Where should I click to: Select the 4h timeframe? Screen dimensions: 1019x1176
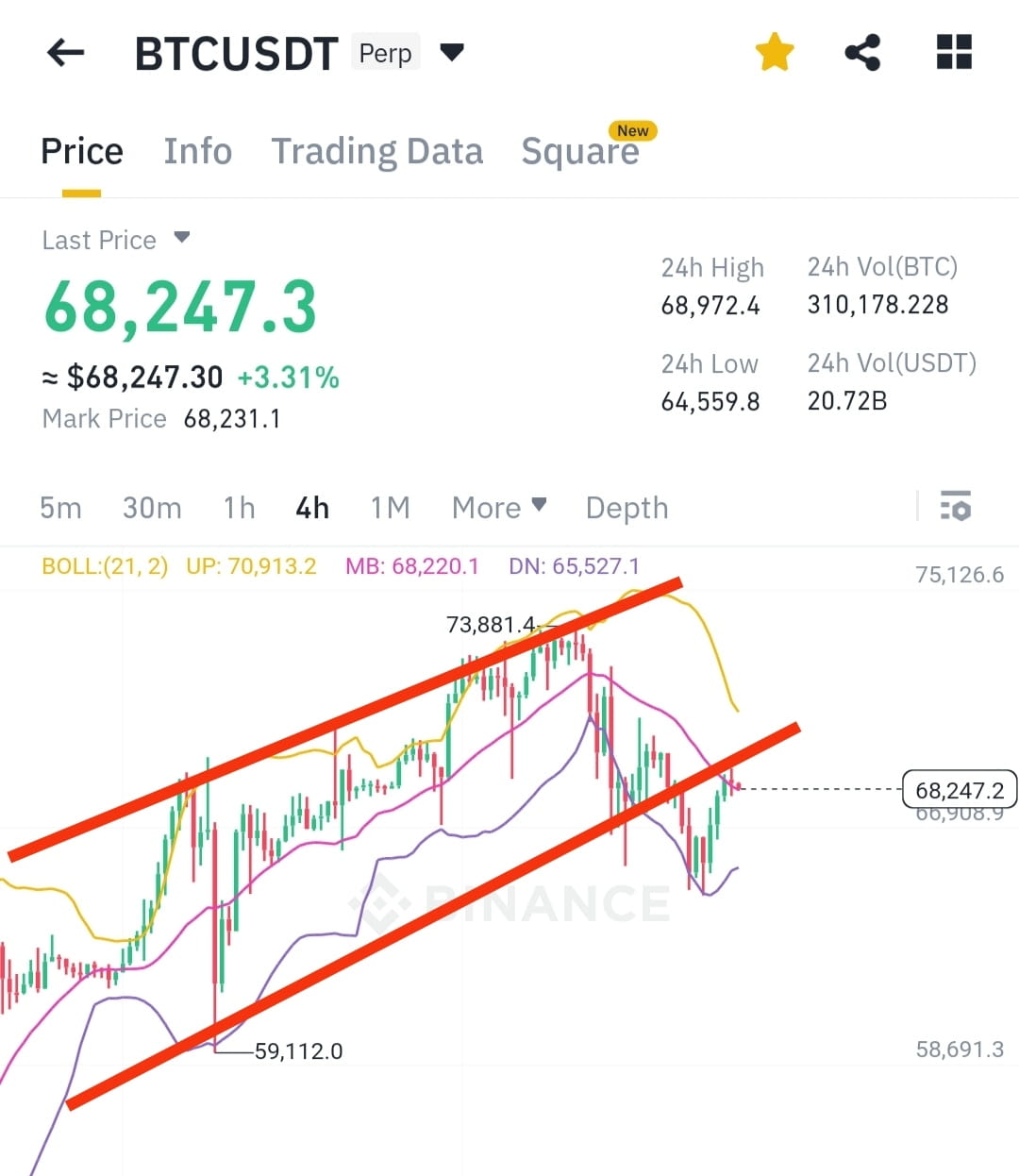point(311,507)
